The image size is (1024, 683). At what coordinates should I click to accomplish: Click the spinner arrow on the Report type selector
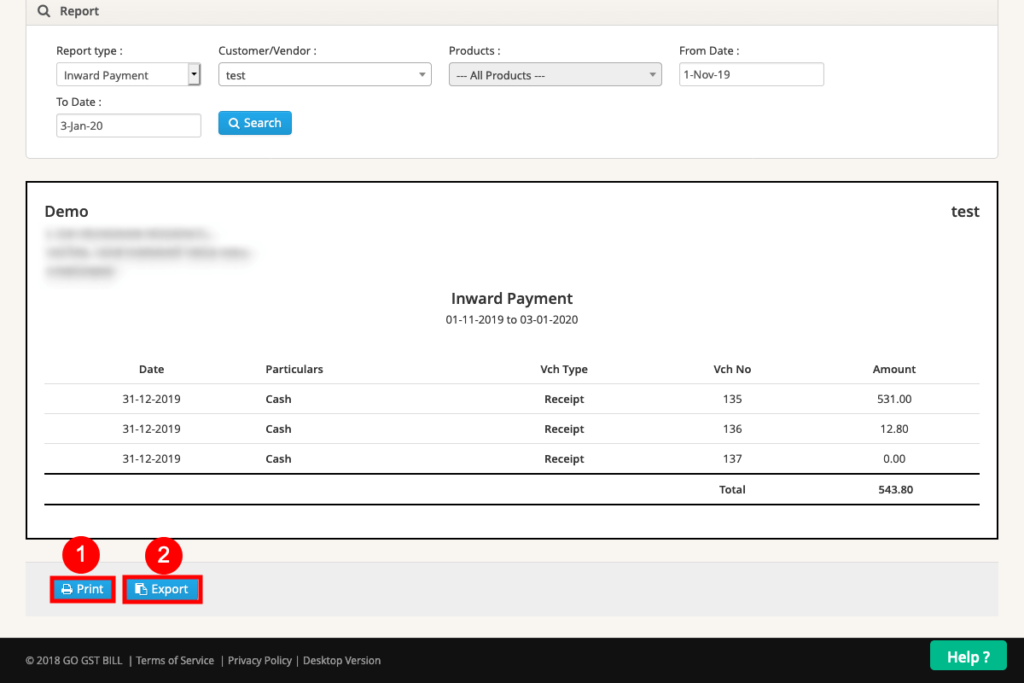pos(193,74)
